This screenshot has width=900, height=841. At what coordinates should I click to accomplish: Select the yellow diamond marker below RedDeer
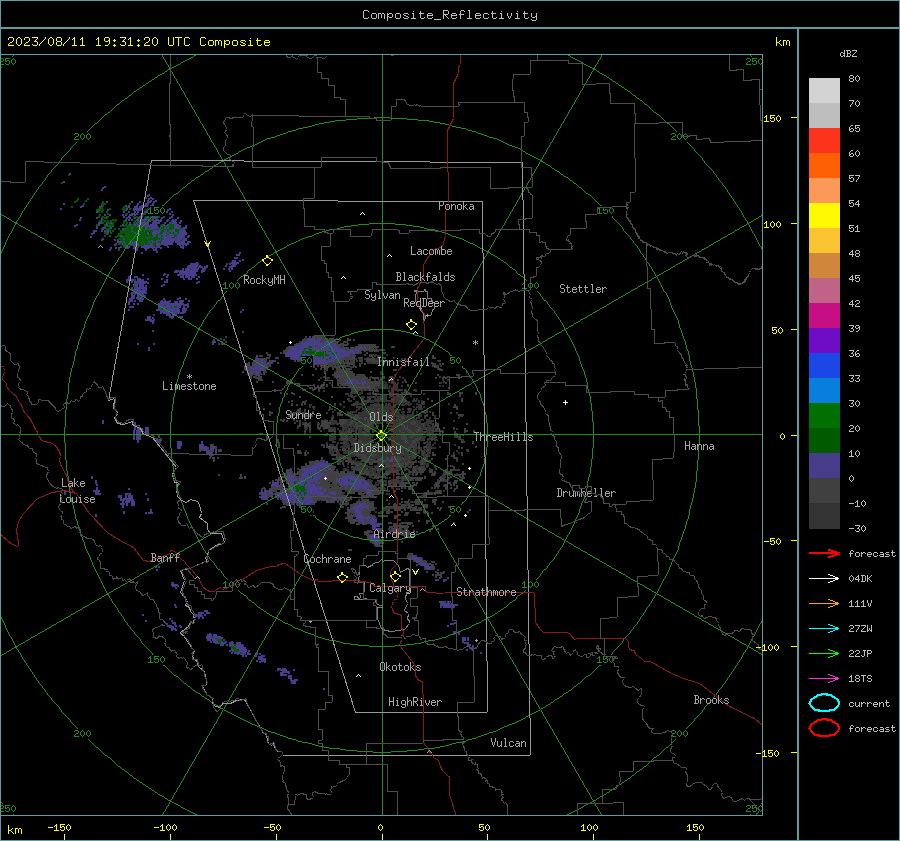(411, 325)
